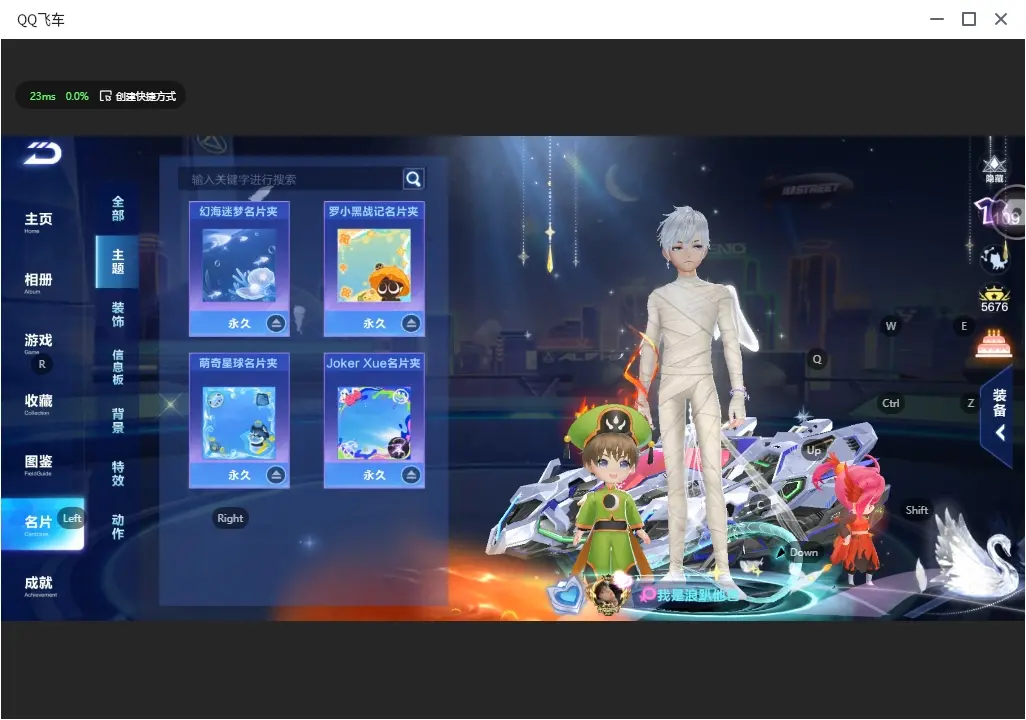The image size is (1026, 720).
Task: Select the Joker Xue名片夹 card thumbnail
Action: coord(374,423)
